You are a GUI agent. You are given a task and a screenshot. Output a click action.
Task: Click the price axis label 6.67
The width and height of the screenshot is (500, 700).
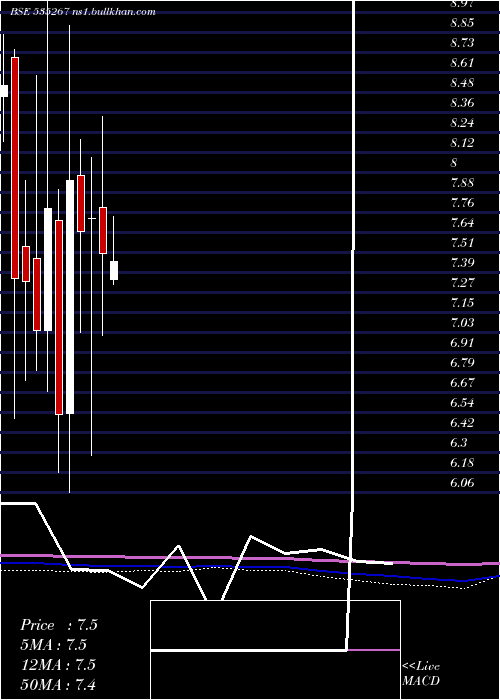pyautogui.click(x=462, y=383)
